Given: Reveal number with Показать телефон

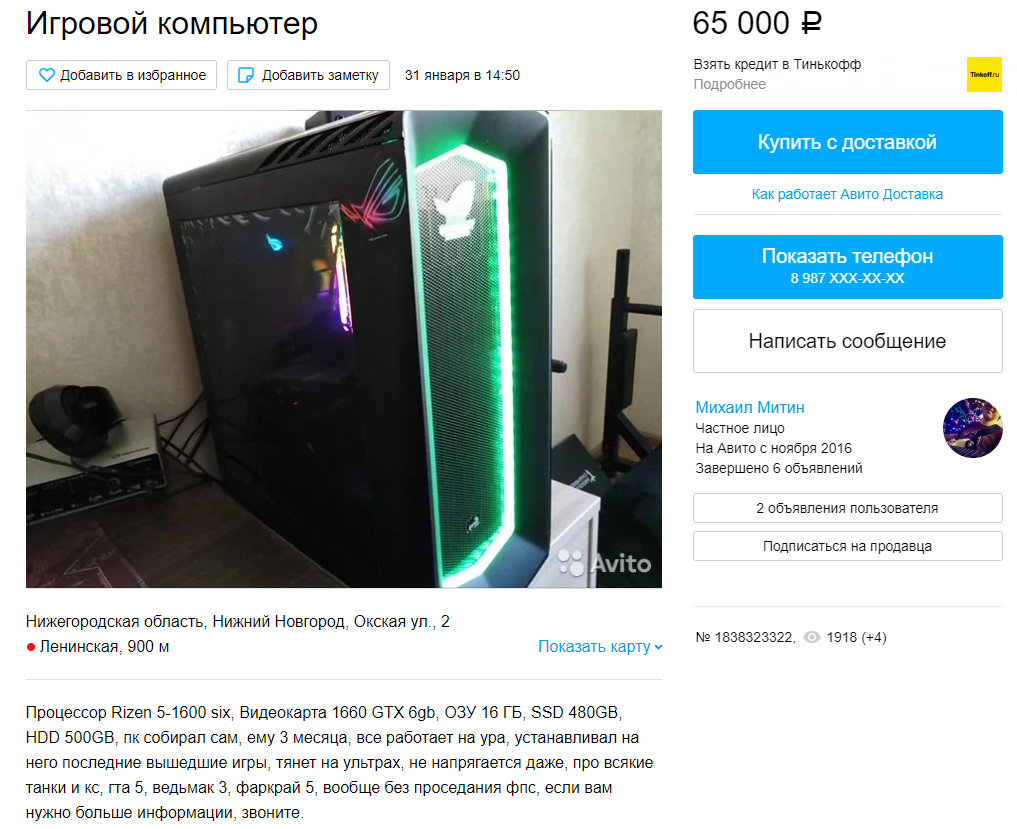Looking at the screenshot, I should 847,267.
